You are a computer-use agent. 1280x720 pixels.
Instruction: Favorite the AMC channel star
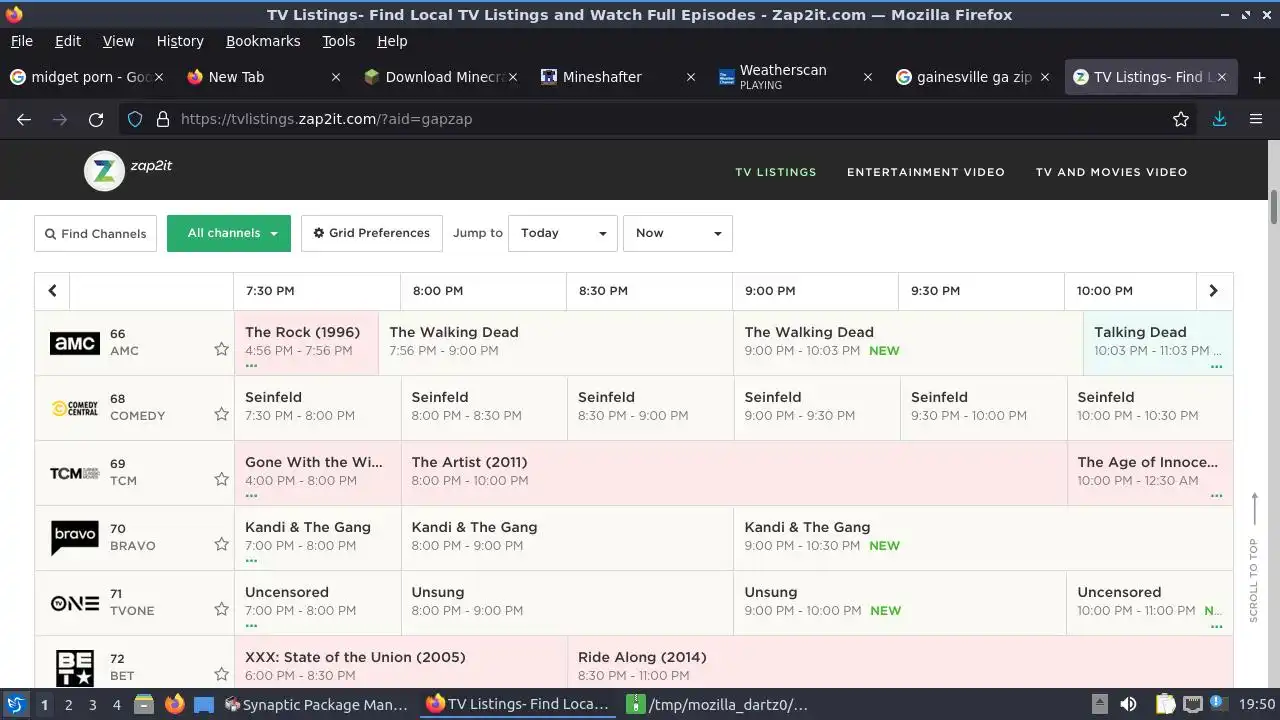click(x=221, y=349)
